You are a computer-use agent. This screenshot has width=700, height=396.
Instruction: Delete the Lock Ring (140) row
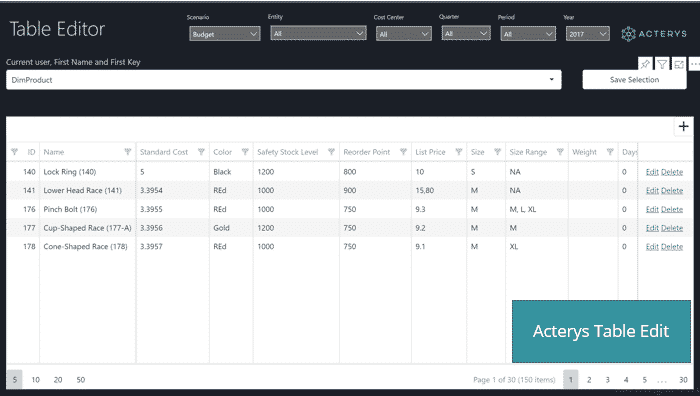click(x=672, y=172)
